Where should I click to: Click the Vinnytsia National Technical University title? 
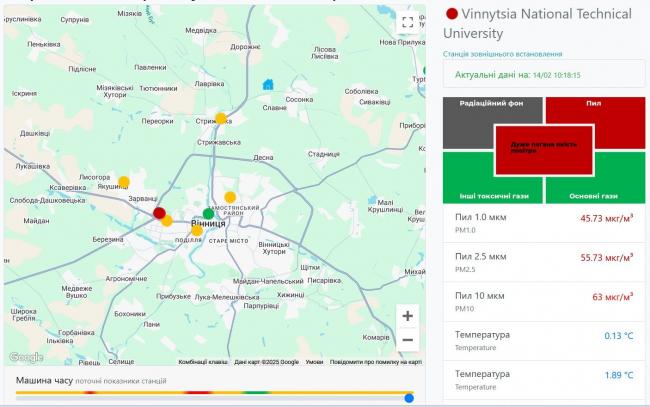(x=537, y=24)
